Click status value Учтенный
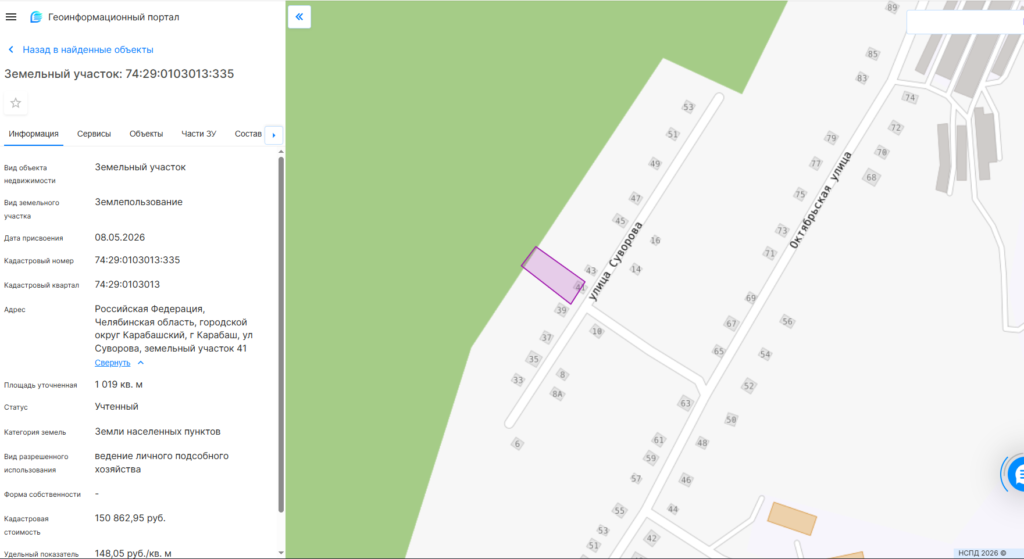 pyautogui.click(x=116, y=407)
